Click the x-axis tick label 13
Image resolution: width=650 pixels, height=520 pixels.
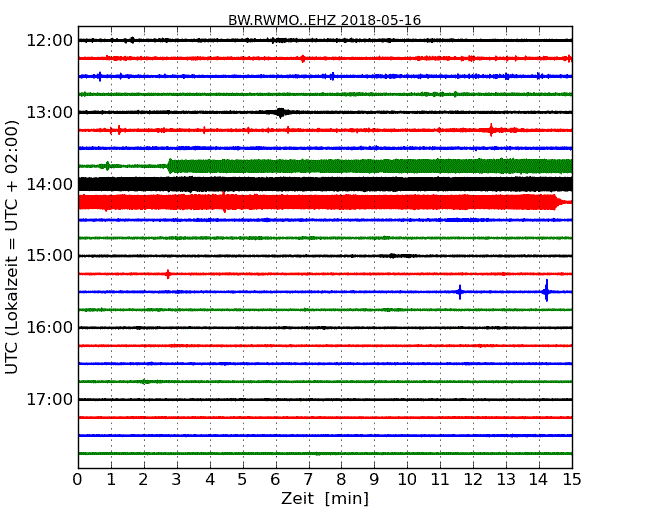point(506,479)
